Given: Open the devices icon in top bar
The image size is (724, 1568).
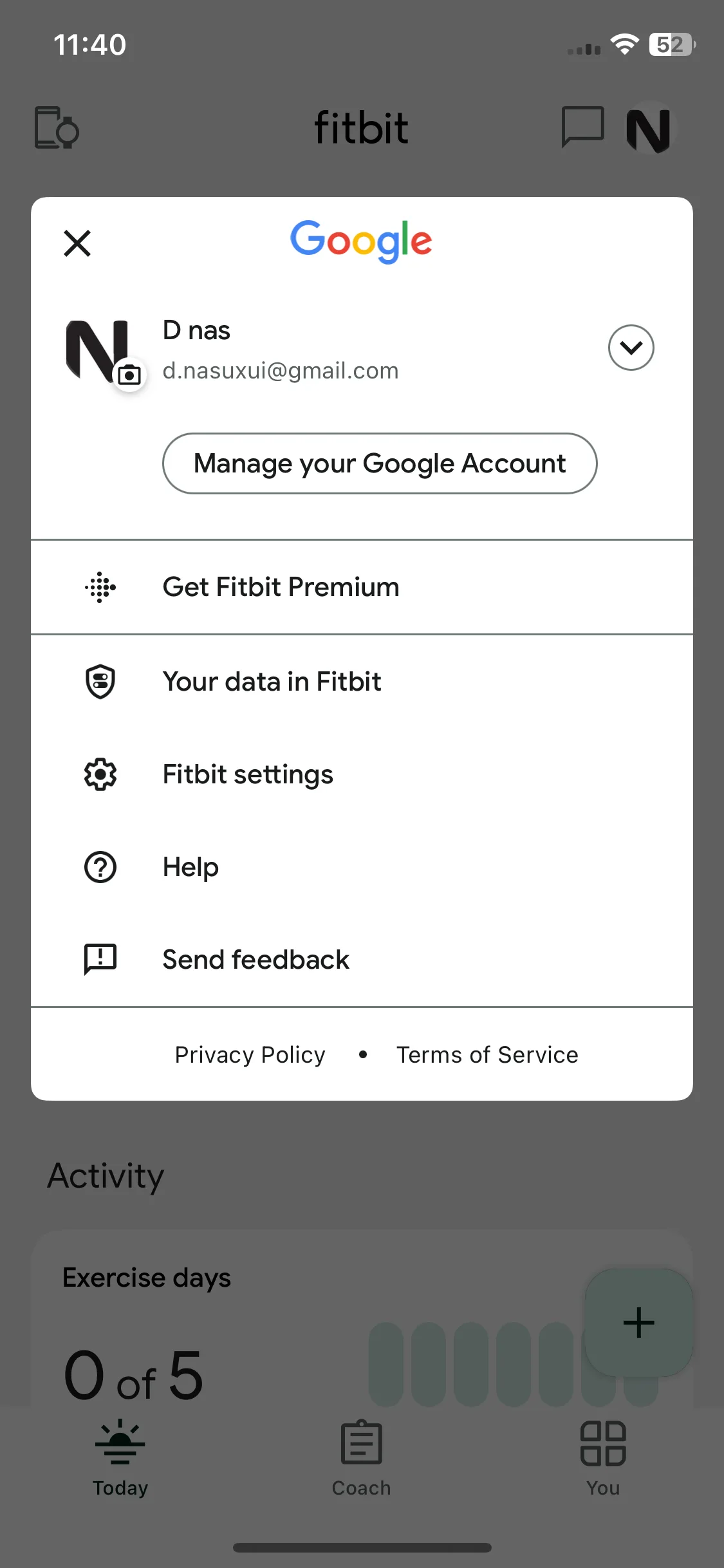Looking at the screenshot, I should pyautogui.click(x=57, y=127).
